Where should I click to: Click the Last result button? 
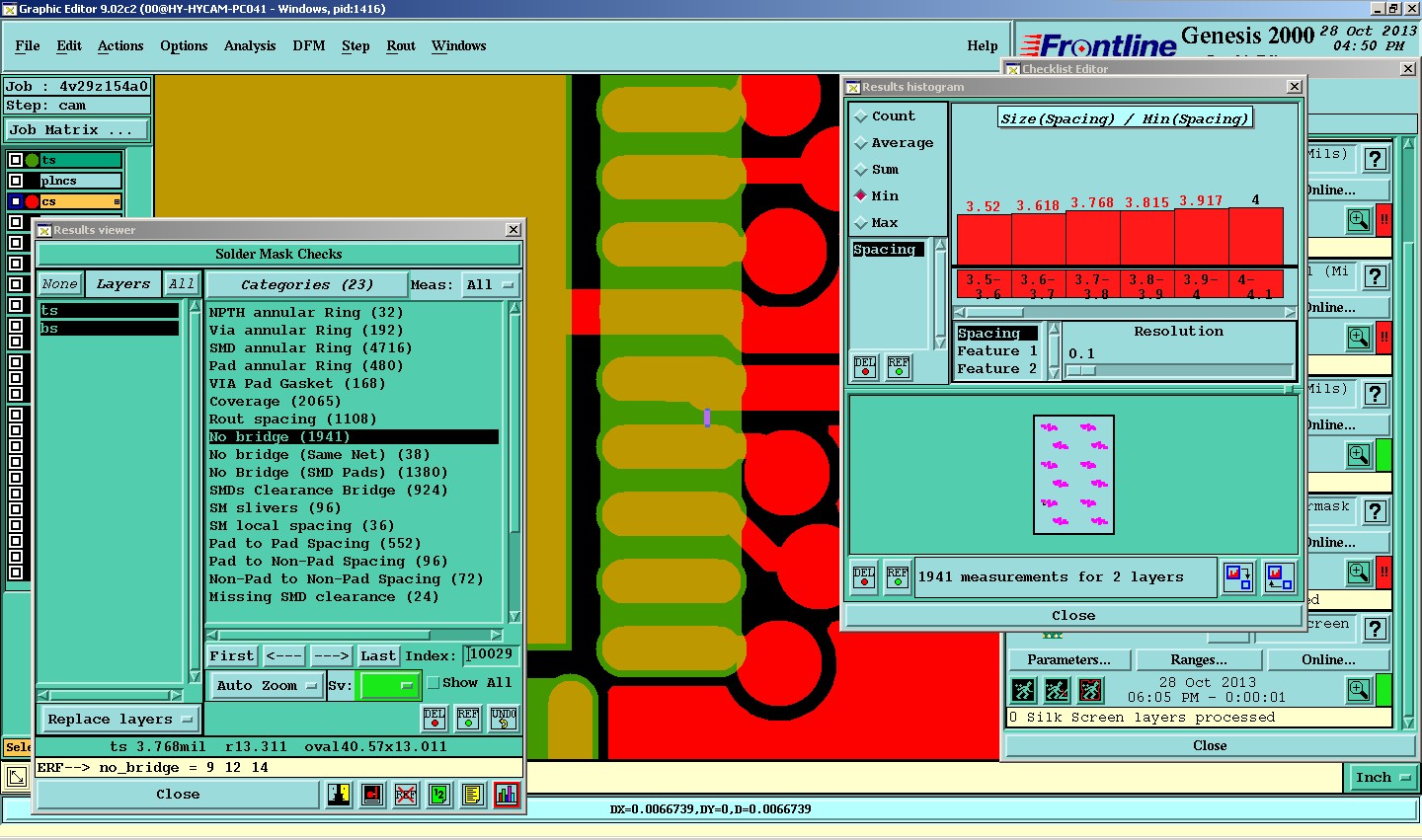tap(378, 656)
